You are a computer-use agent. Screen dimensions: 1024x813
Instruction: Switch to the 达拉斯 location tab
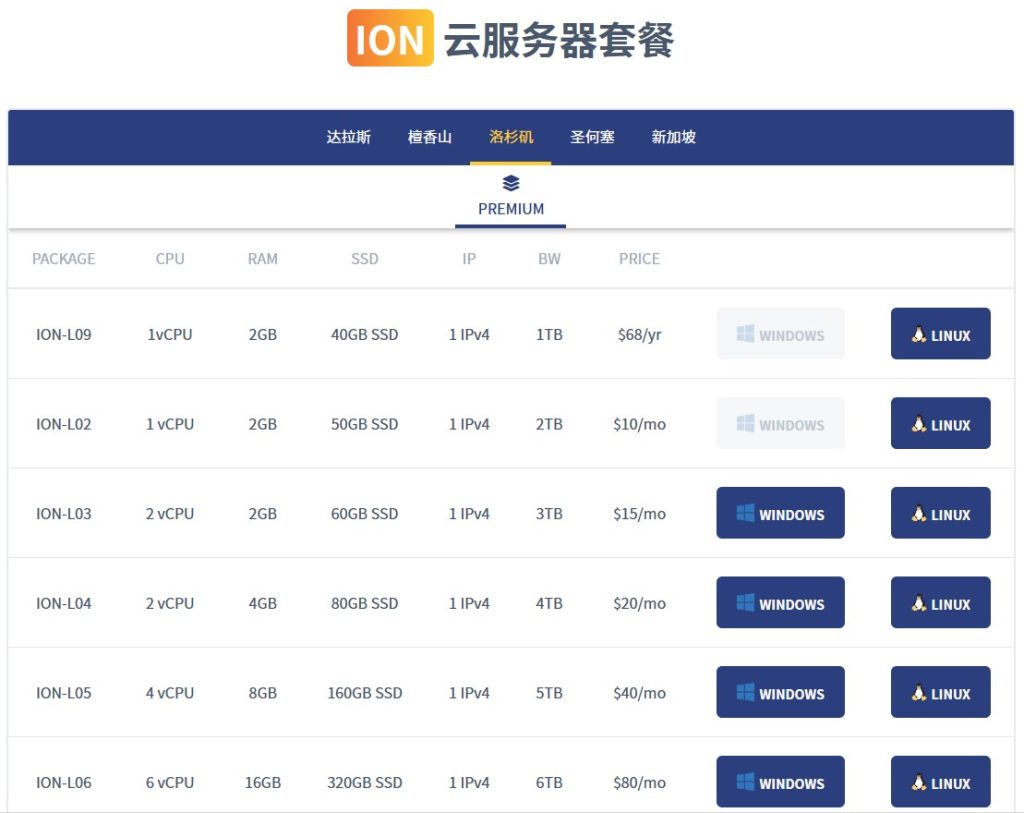coord(348,137)
